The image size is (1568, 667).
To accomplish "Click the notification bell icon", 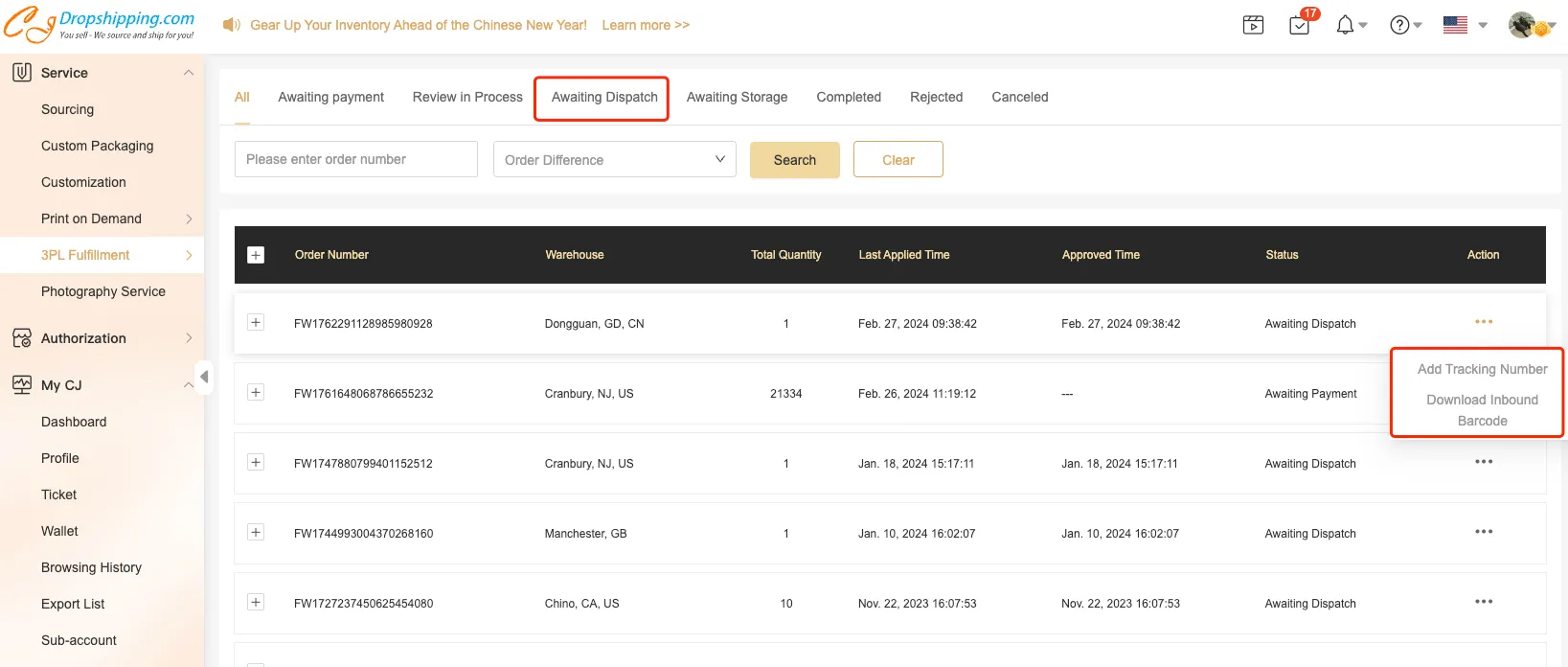I will tap(1346, 25).
